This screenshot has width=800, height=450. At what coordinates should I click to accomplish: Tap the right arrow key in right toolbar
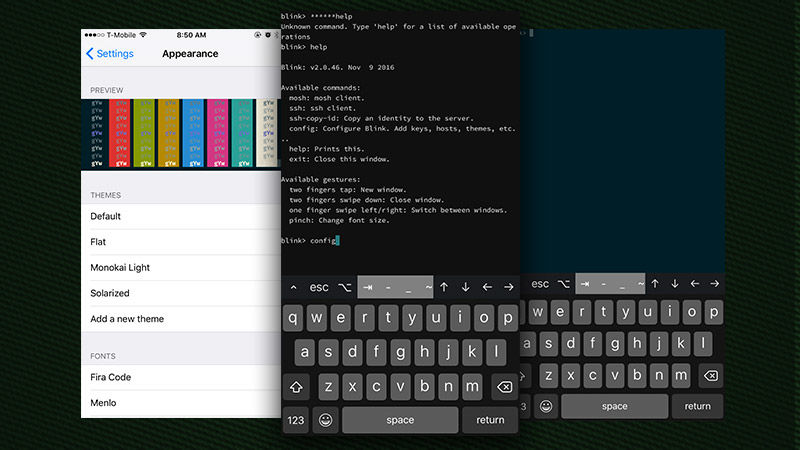(714, 284)
